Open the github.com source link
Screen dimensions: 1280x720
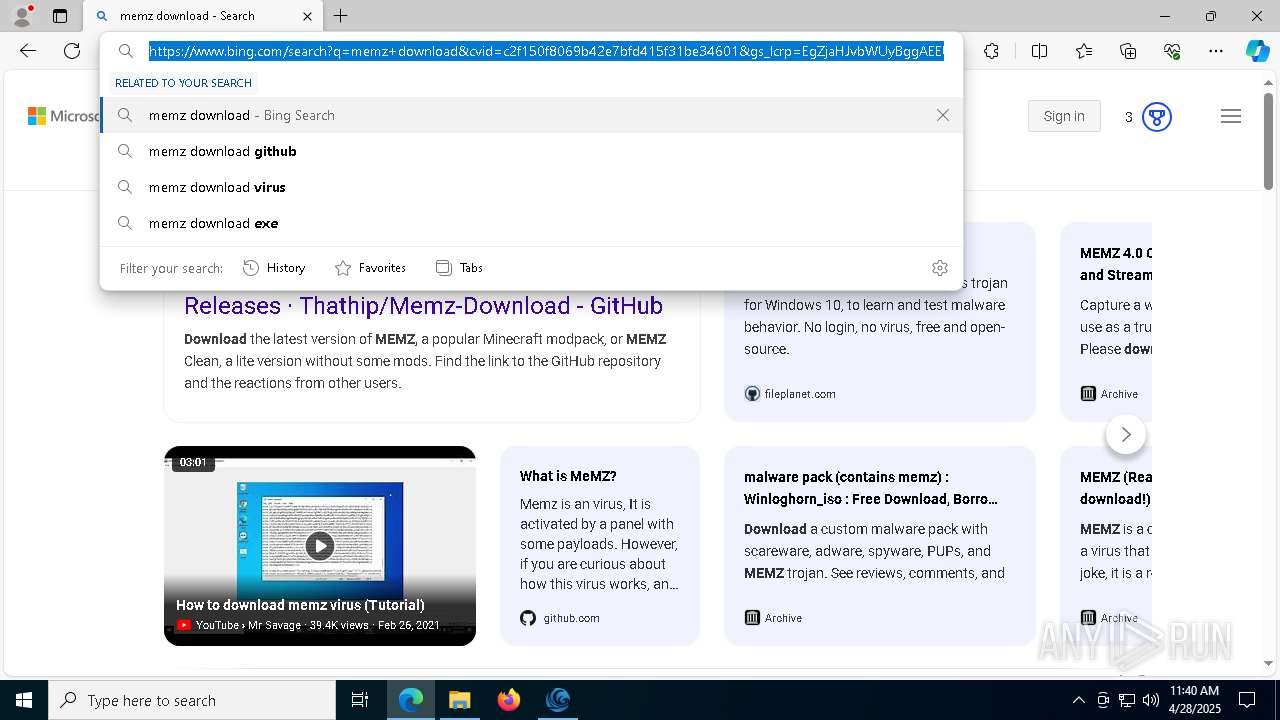click(560, 618)
